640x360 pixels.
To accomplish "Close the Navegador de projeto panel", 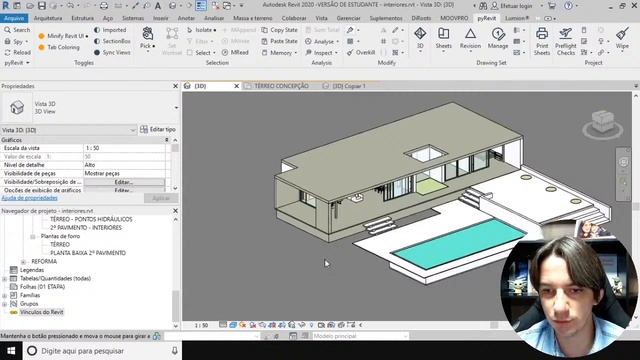I will [176, 211].
